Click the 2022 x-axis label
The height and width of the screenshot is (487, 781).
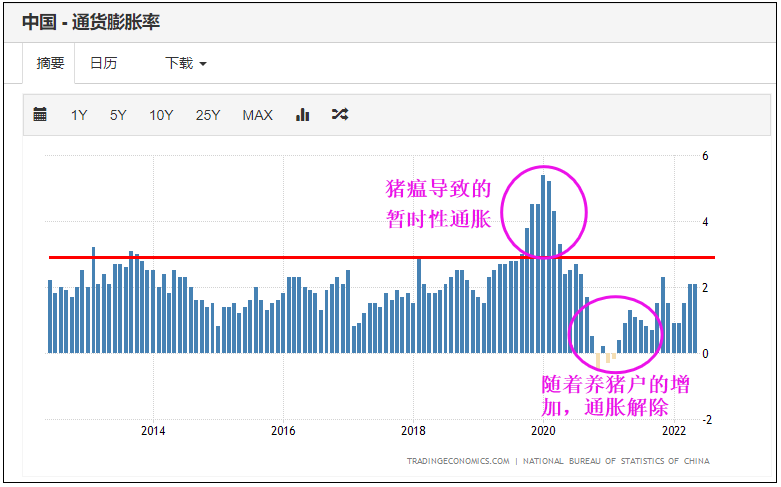coord(674,431)
